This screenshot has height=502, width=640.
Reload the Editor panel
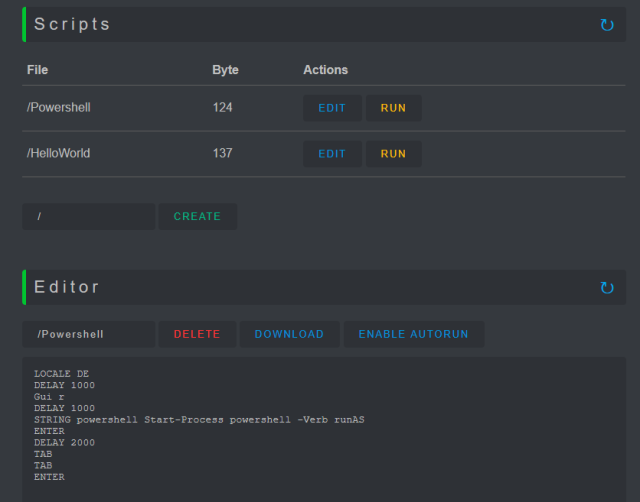point(607,288)
